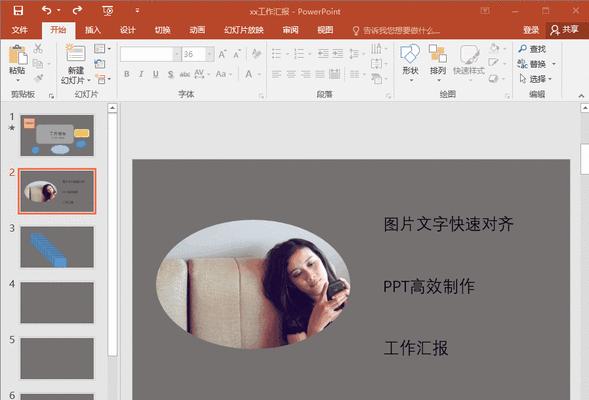Click the Format Painter brush icon

coord(38,78)
